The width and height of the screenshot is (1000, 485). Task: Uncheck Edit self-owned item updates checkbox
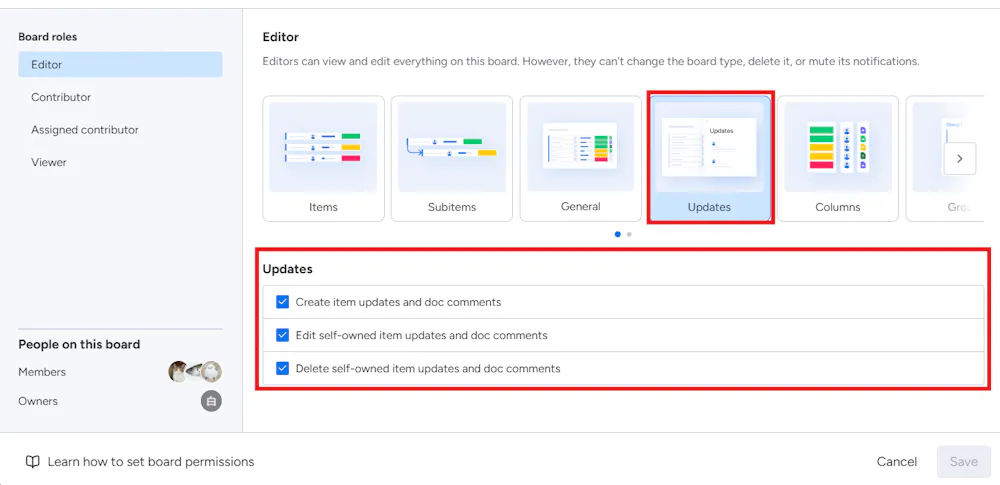coord(283,335)
